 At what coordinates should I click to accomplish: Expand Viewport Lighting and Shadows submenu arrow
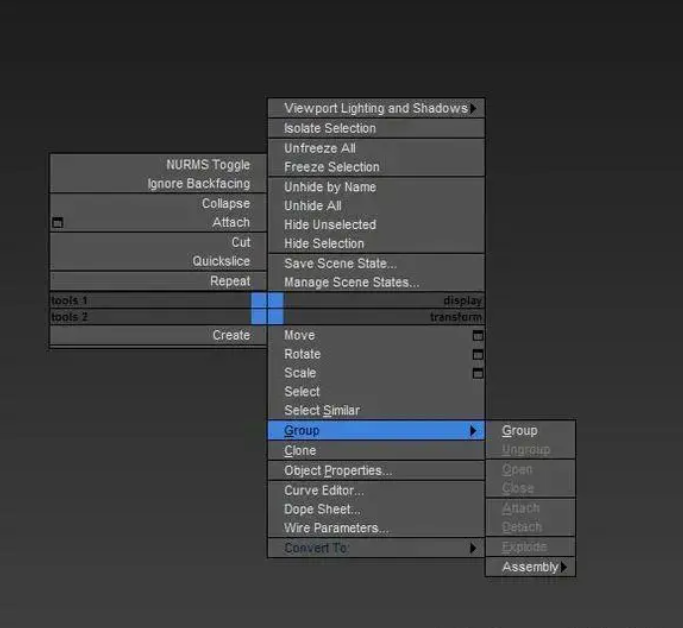pos(473,108)
